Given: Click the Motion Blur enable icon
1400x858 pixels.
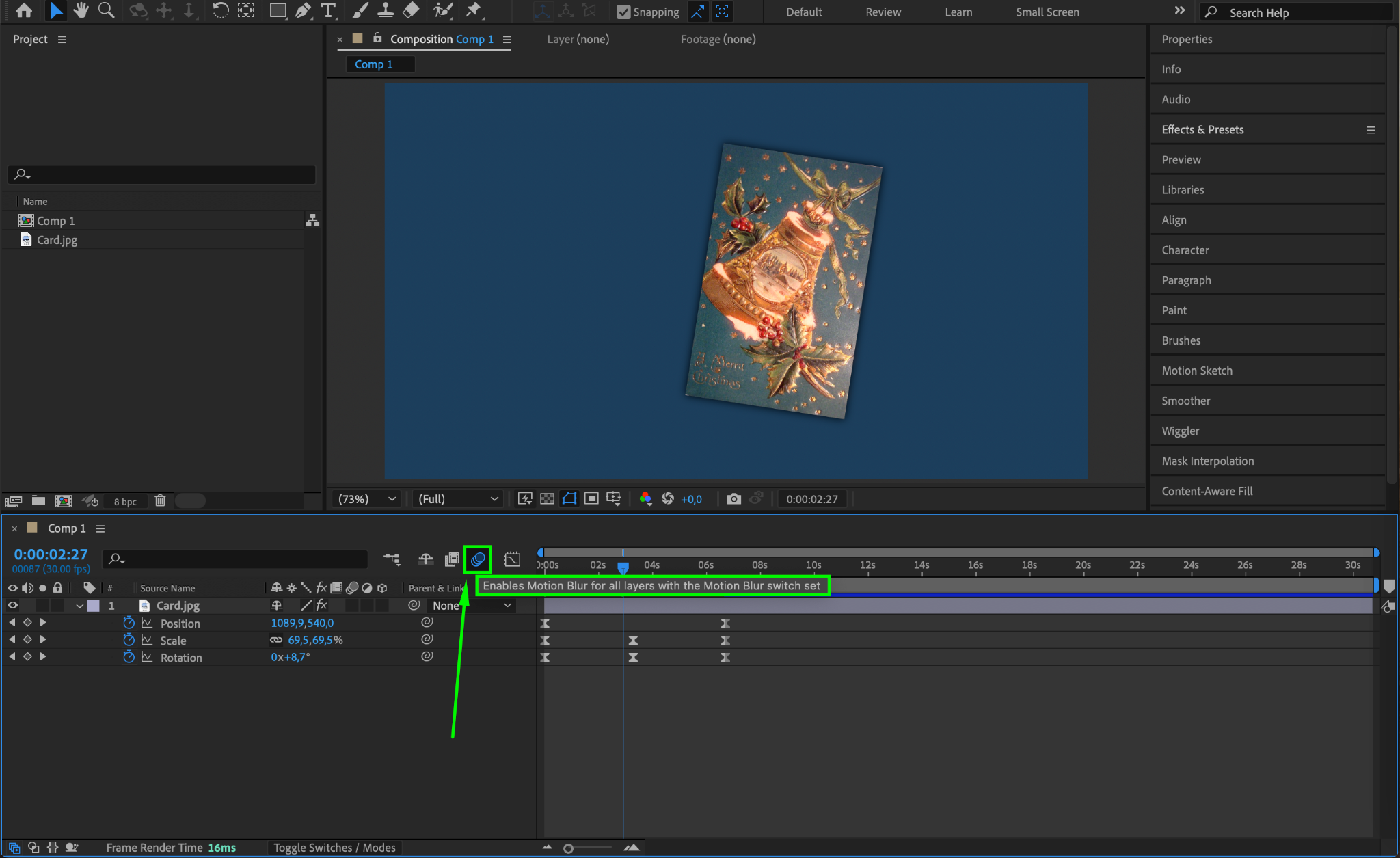Looking at the screenshot, I should [x=478, y=559].
